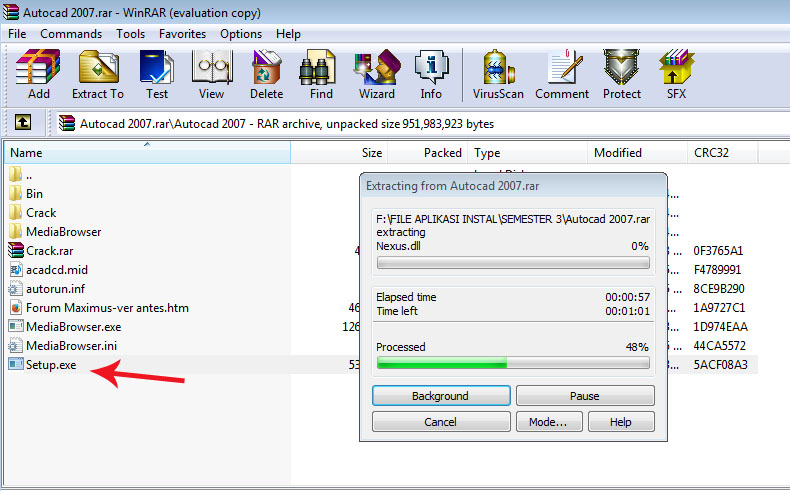Cancel the extraction
790x491 pixels.
[441, 422]
